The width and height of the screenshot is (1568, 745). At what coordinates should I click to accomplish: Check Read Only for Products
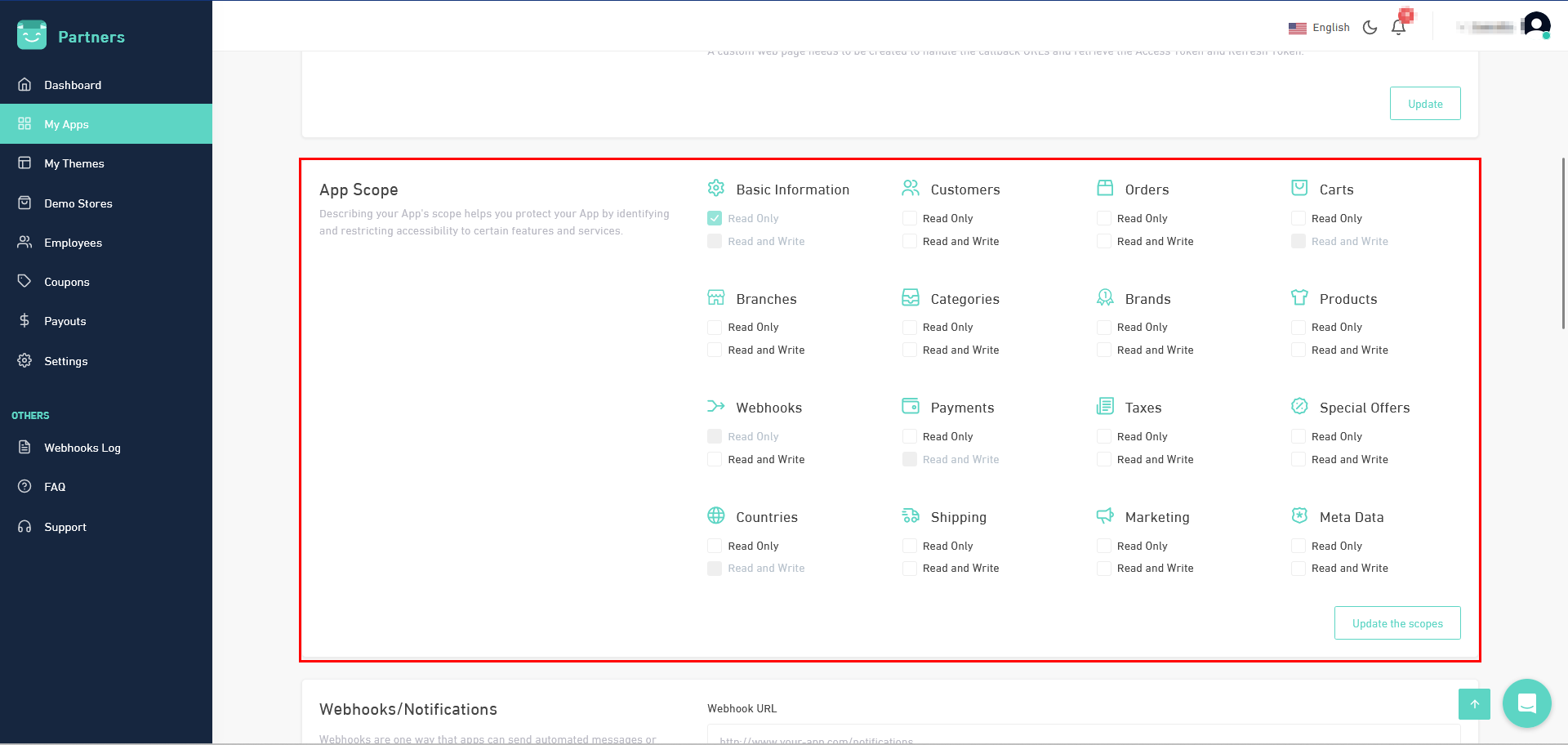[1298, 327]
